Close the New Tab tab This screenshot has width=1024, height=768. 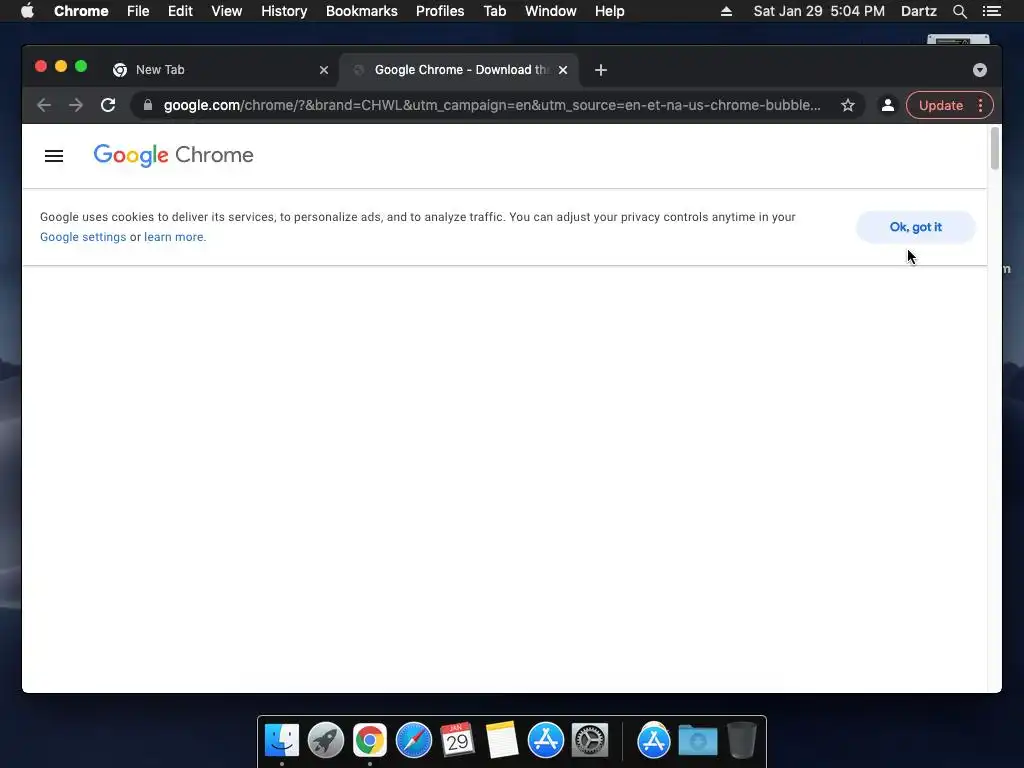324,70
